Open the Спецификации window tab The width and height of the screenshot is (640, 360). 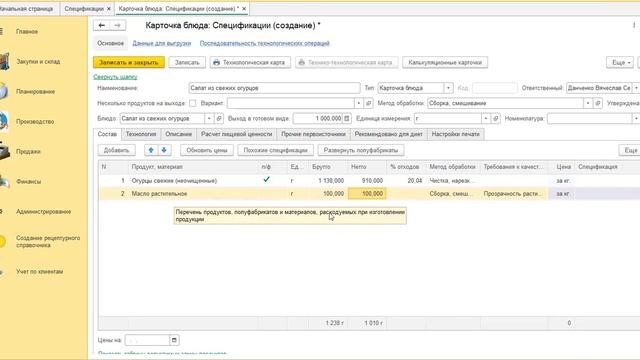click(x=84, y=9)
